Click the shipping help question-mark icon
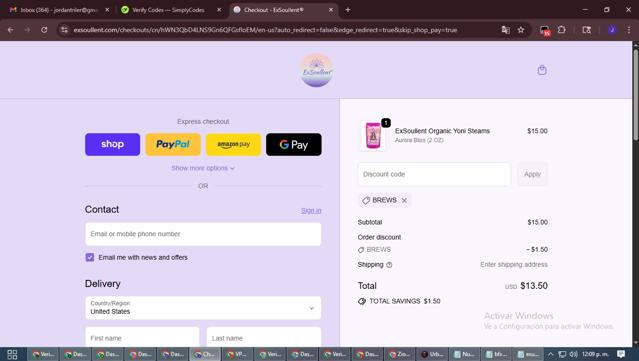The image size is (639, 361). (x=389, y=265)
